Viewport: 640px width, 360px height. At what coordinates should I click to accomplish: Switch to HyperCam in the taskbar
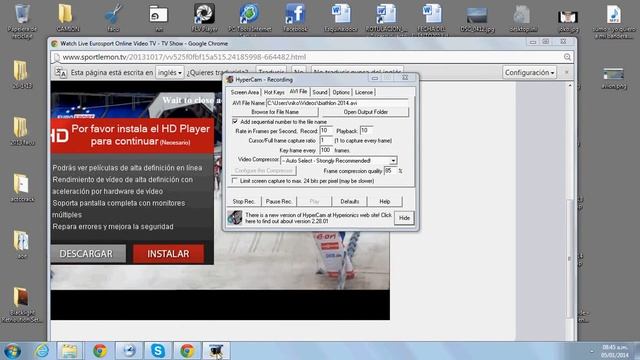coord(216,351)
